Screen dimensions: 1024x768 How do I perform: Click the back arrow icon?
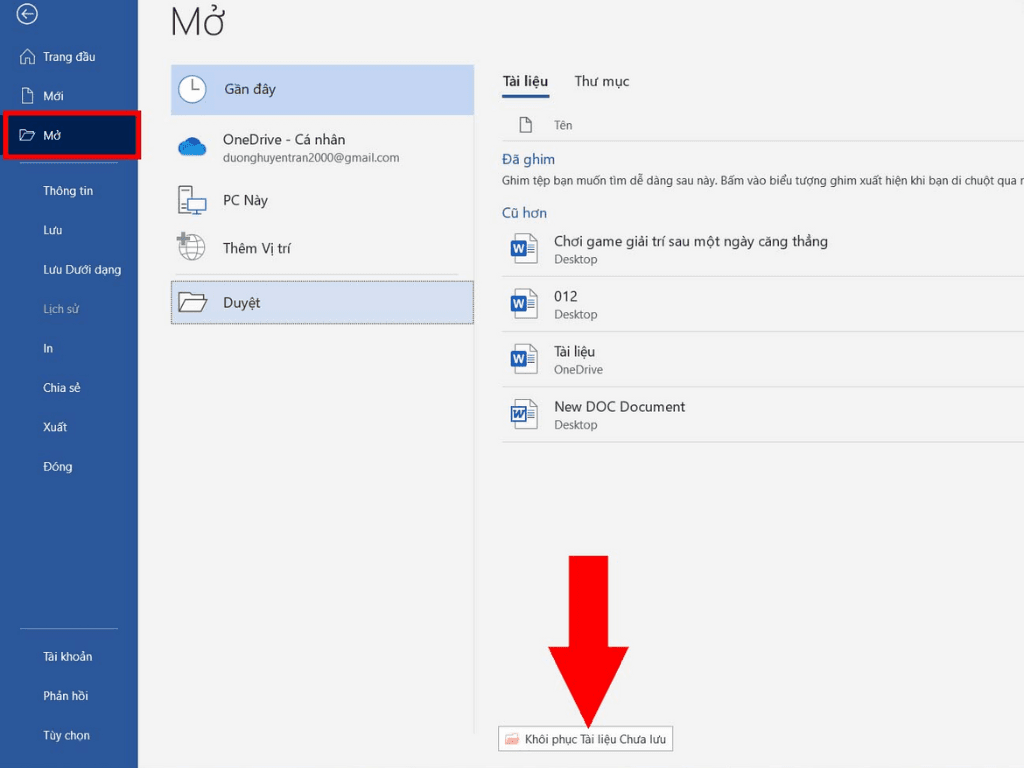click(x=27, y=14)
